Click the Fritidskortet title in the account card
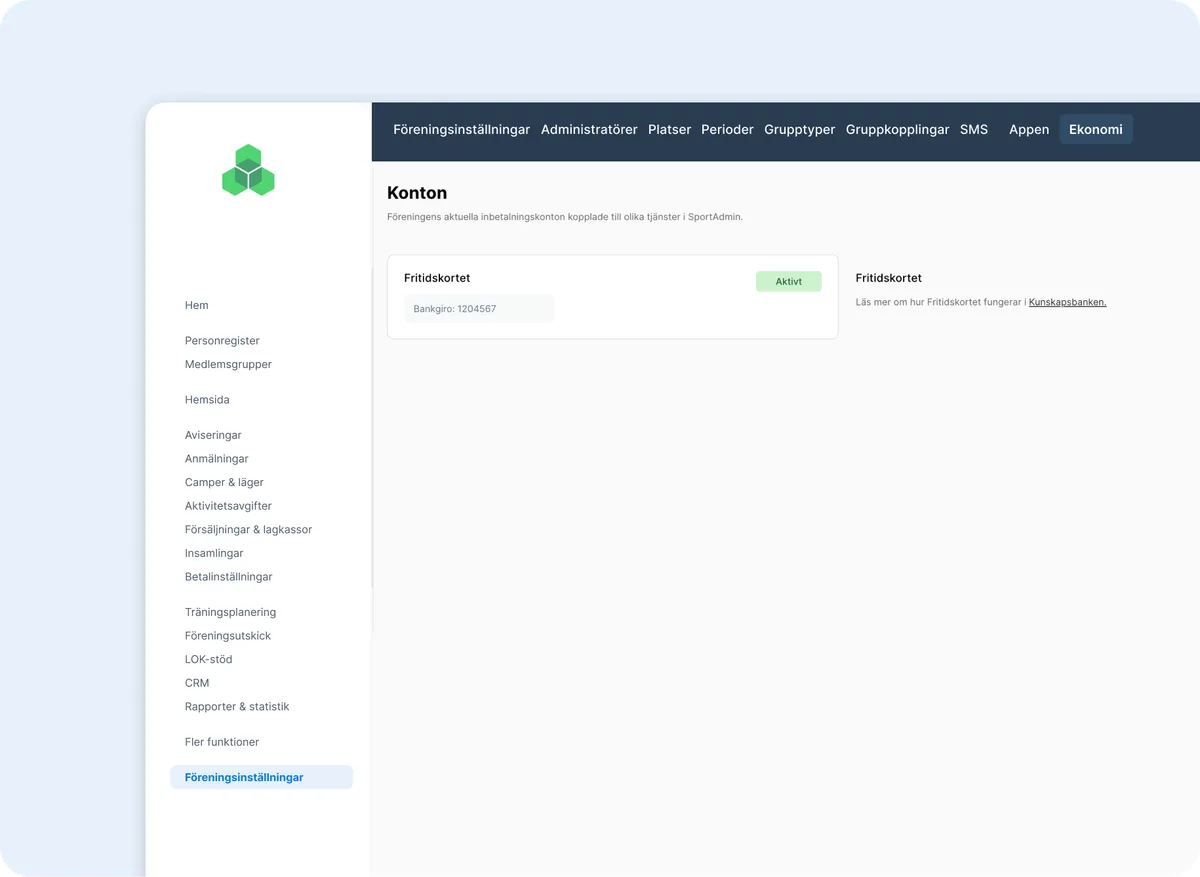Screen dimensions: 1200x877 [x=437, y=278]
